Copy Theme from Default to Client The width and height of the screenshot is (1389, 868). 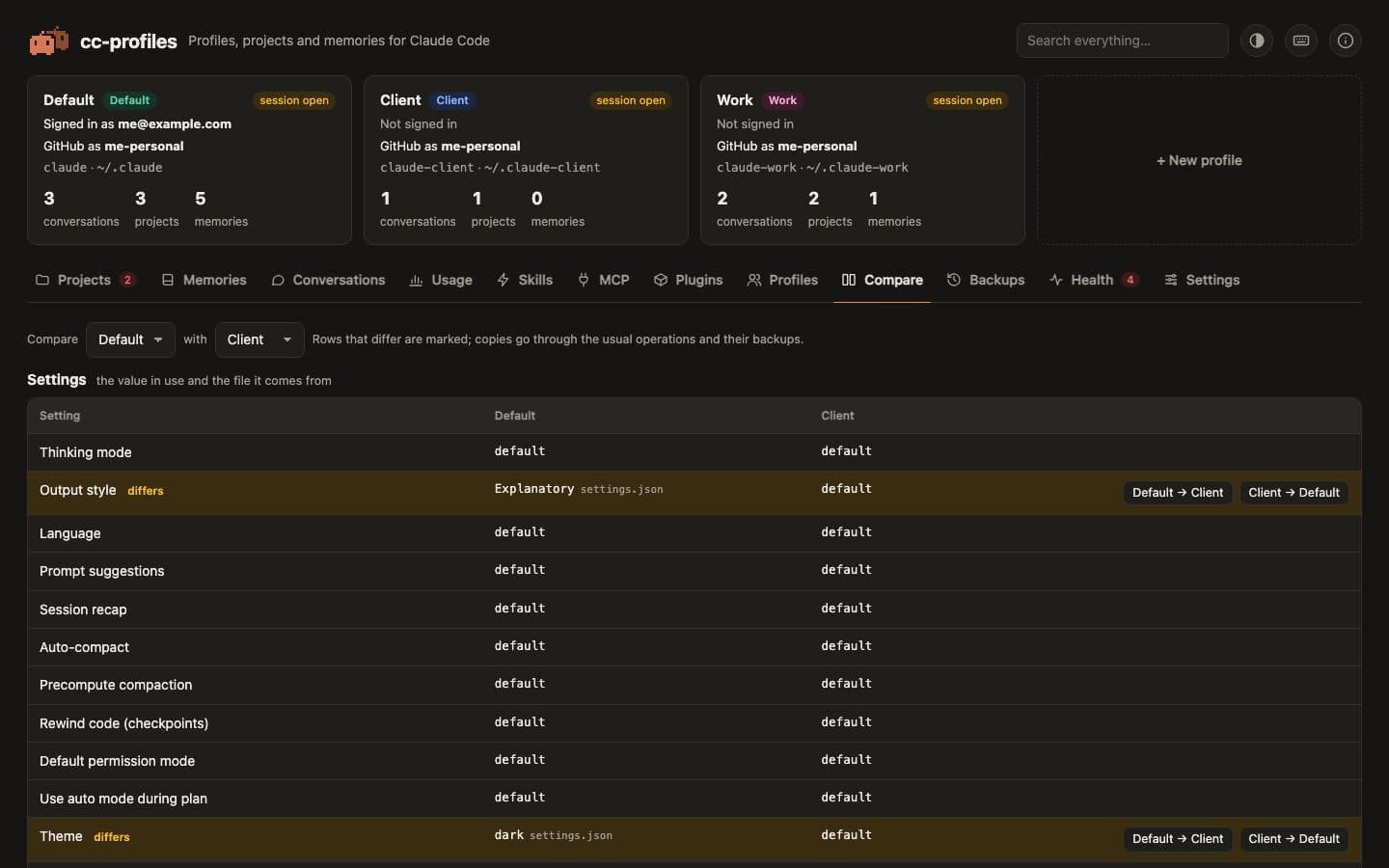[1178, 839]
